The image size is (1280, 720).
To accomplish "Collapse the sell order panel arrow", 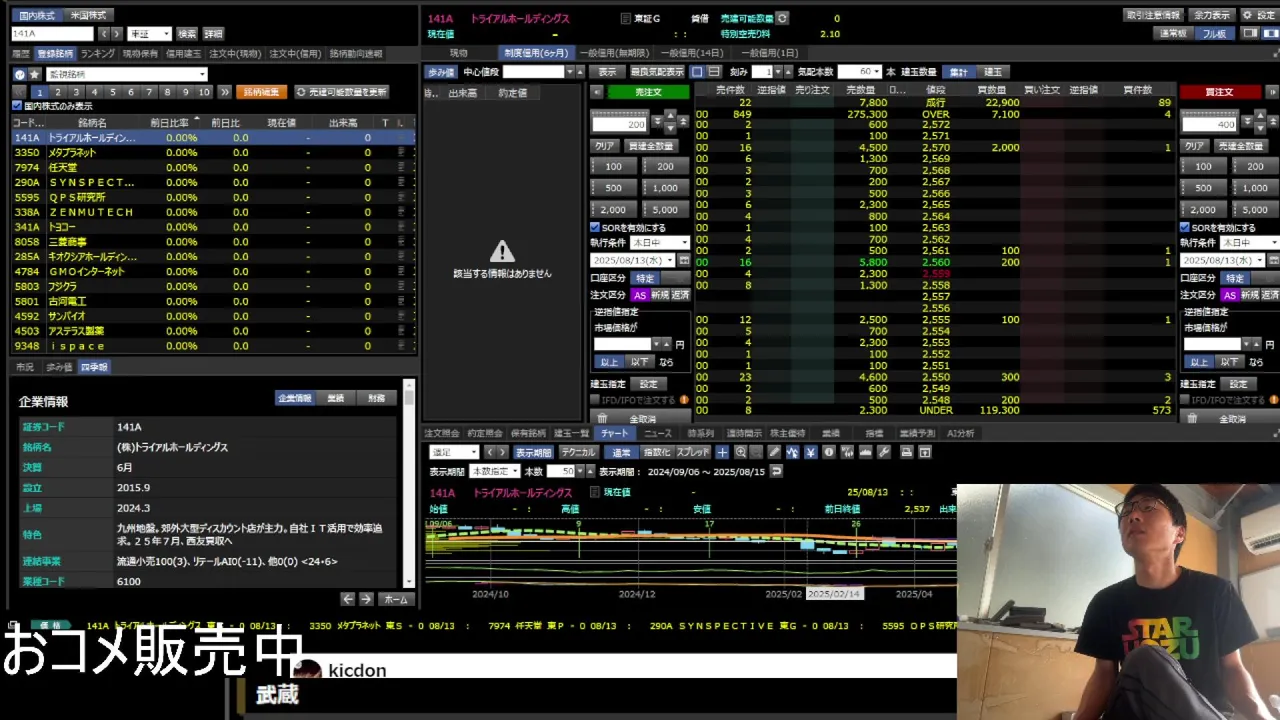I will pos(597,92).
